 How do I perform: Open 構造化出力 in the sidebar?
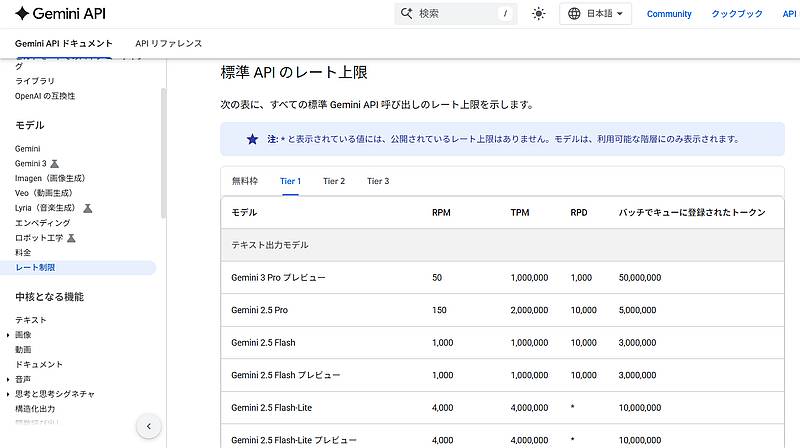coord(35,409)
